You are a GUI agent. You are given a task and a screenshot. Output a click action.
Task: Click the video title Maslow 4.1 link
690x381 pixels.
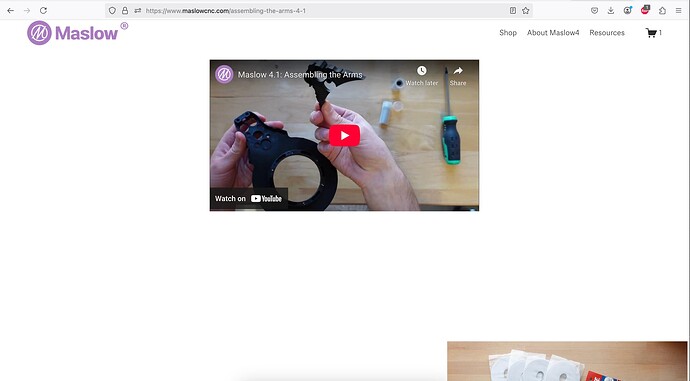(x=300, y=75)
